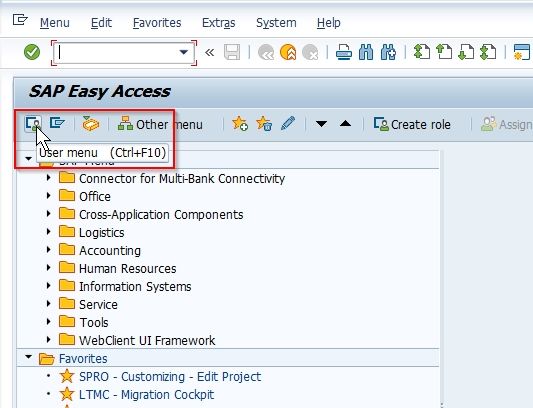
Task: Click the star icon beside SPRO
Action: [x=67, y=376]
